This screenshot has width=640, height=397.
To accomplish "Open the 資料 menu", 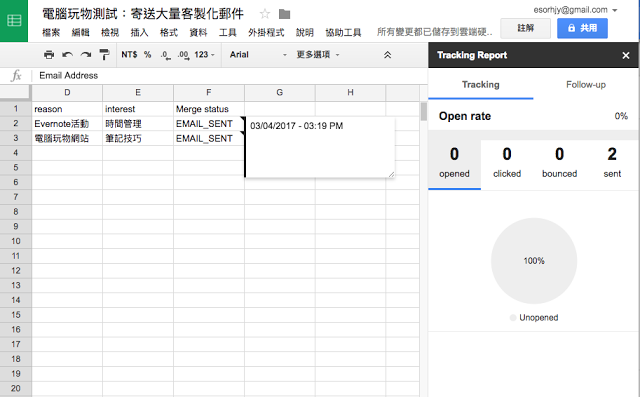I will (198, 33).
